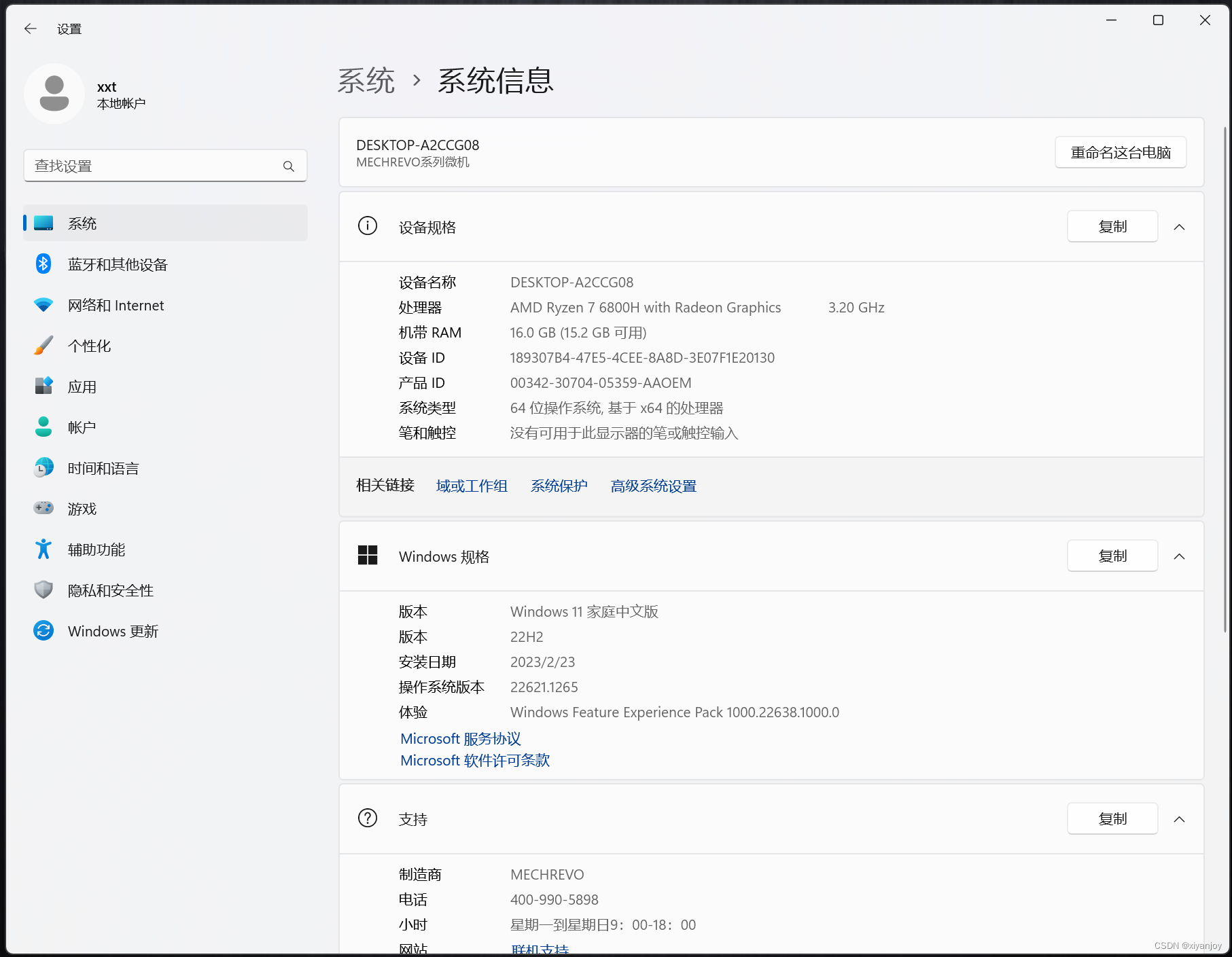Maximize the 设置 window
The image size is (1232, 957).
tap(1158, 20)
